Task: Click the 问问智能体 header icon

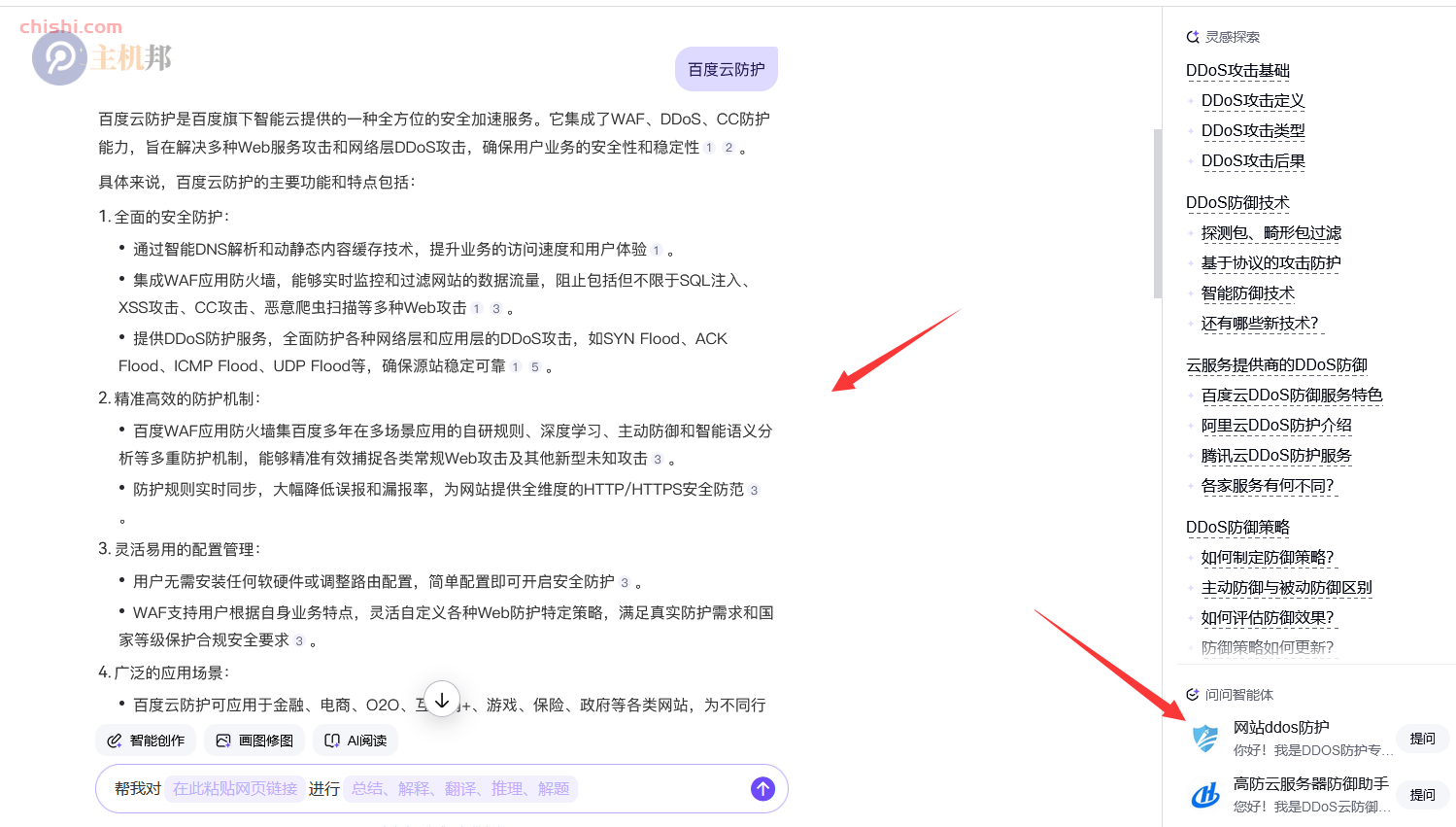Action: tap(1193, 695)
